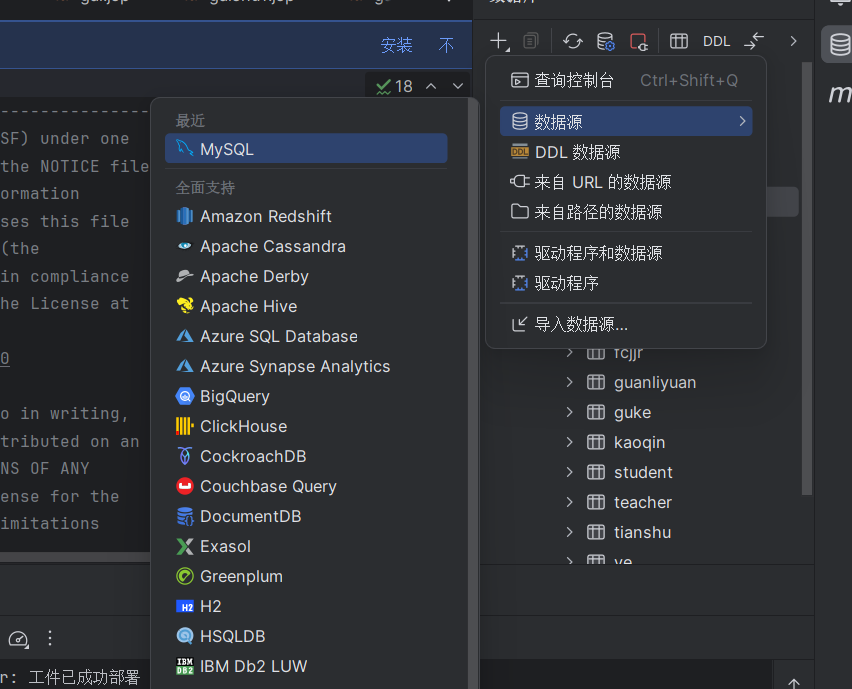The height and width of the screenshot is (689, 852).
Task: Expand the guke table node
Action: coord(569,412)
